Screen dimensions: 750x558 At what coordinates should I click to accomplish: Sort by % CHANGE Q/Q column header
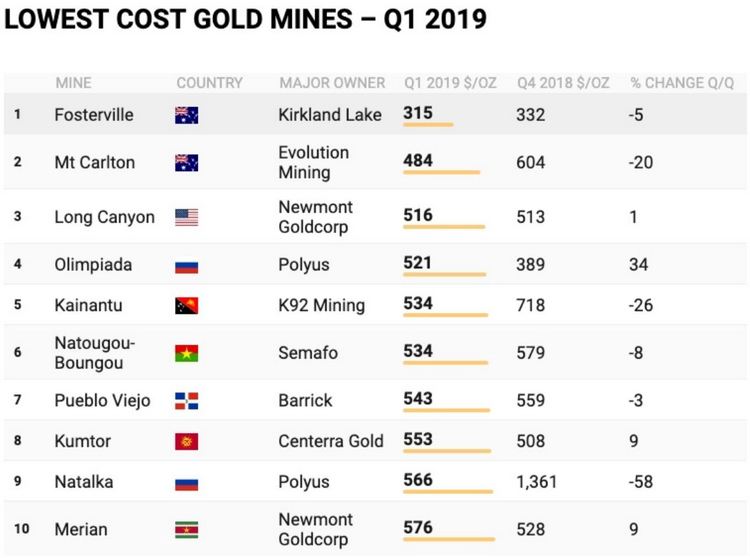click(x=682, y=83)
